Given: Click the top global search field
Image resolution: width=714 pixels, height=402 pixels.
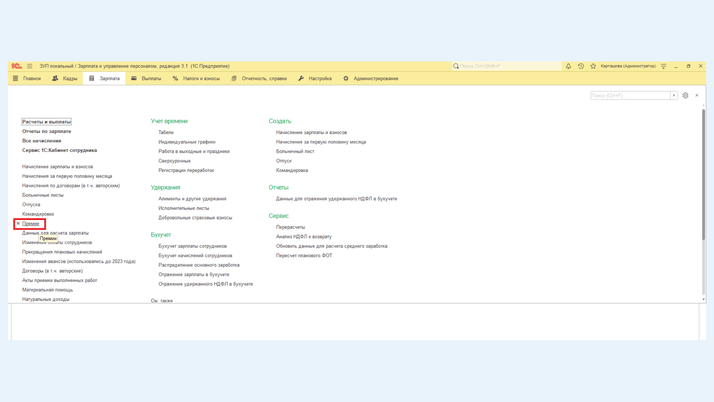Looking at the screenshot, I should tap(505, 66).
